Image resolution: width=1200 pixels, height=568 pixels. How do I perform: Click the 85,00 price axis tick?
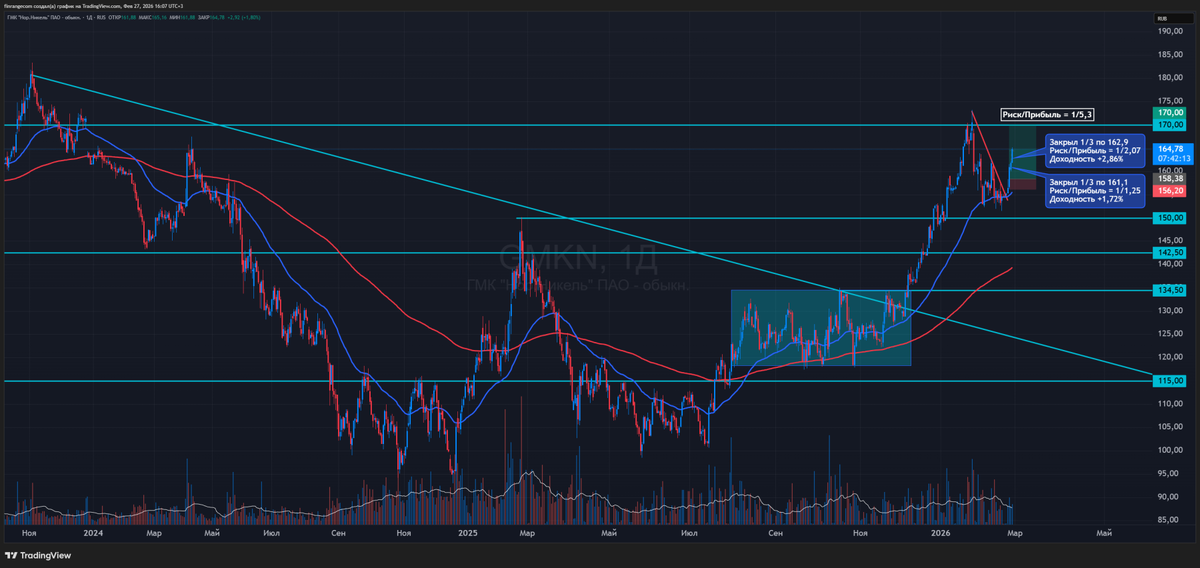[x=1169, y=520]
